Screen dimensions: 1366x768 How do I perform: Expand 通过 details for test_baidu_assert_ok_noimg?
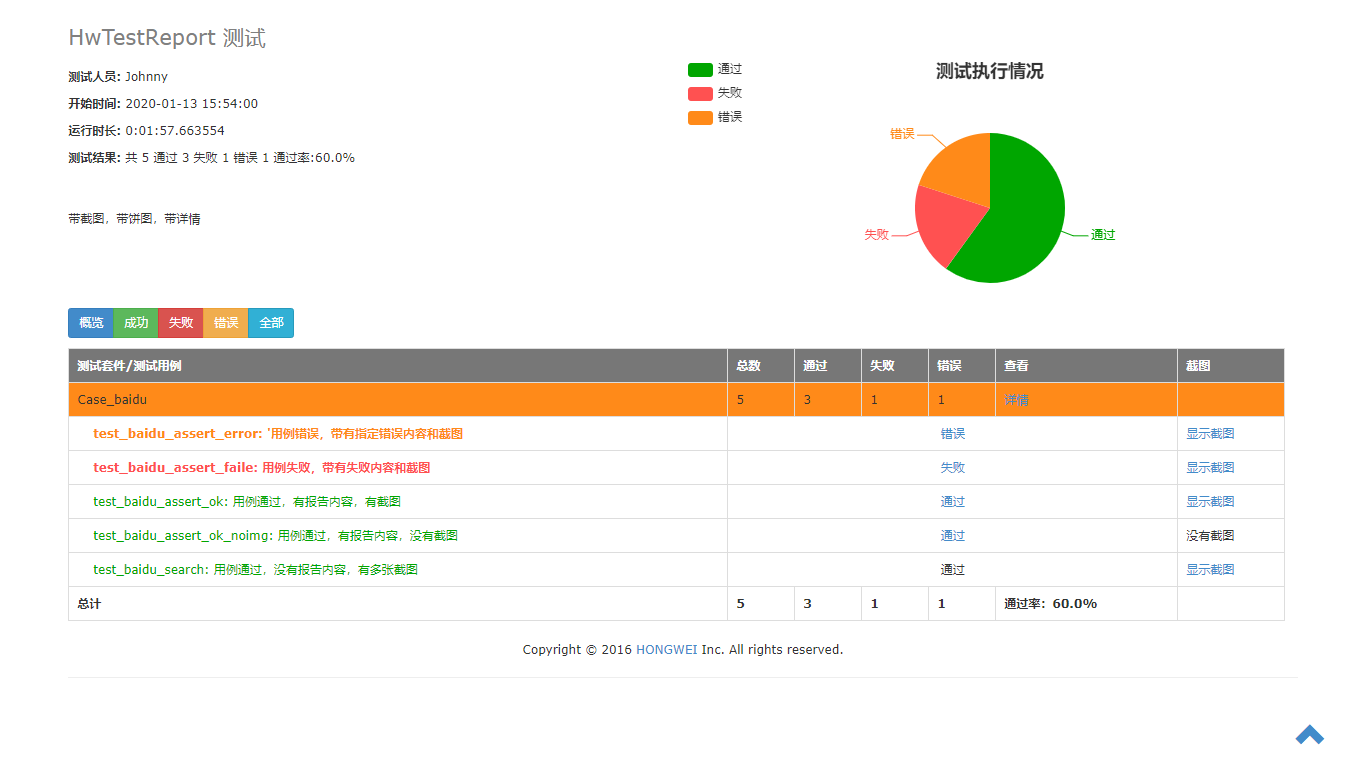coord(952,536)
